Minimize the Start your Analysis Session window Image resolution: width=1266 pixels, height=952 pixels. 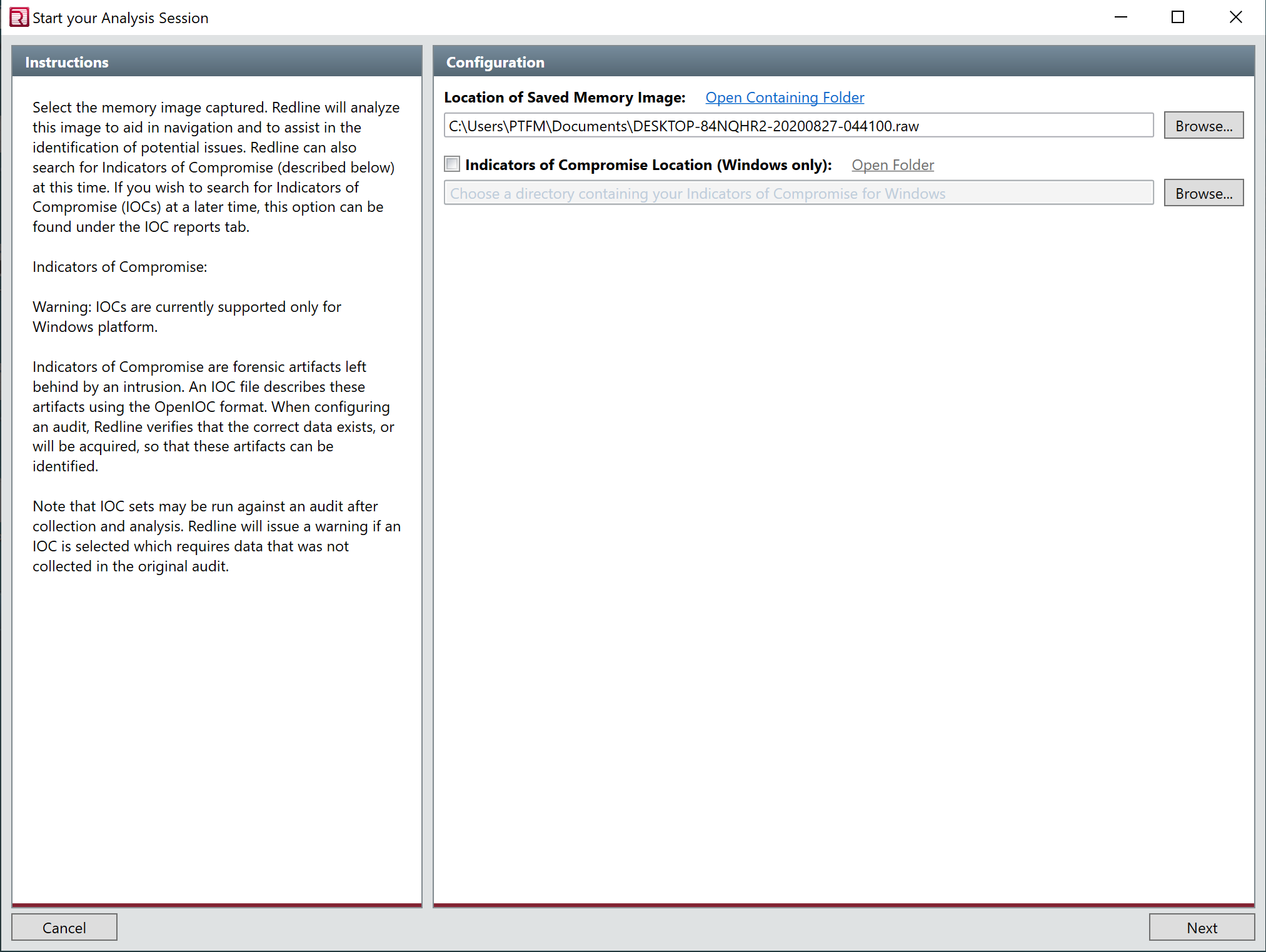(x=1120, y=17)
